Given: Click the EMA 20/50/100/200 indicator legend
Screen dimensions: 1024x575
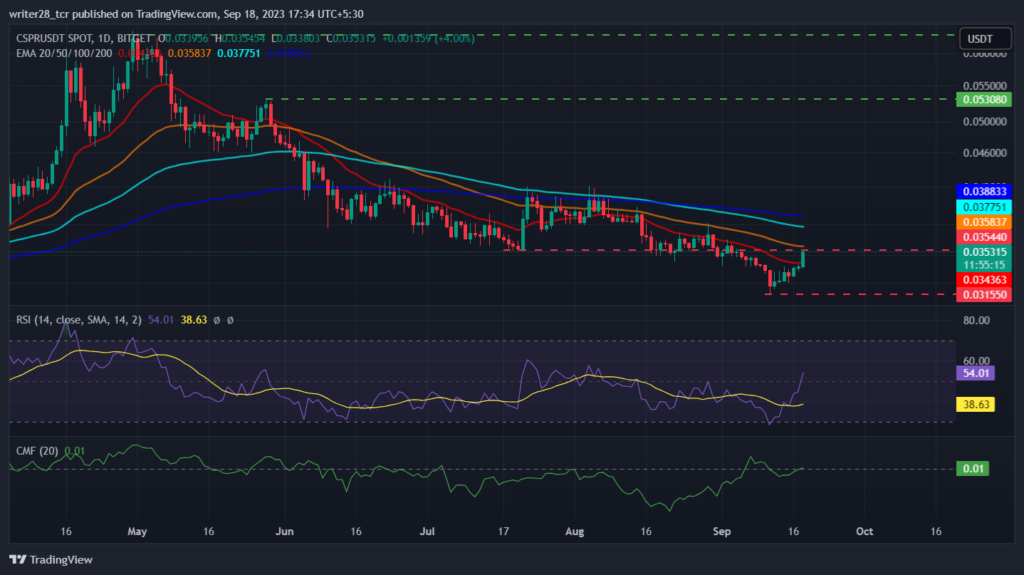Looking at the screenshot, I should point(64,53).
